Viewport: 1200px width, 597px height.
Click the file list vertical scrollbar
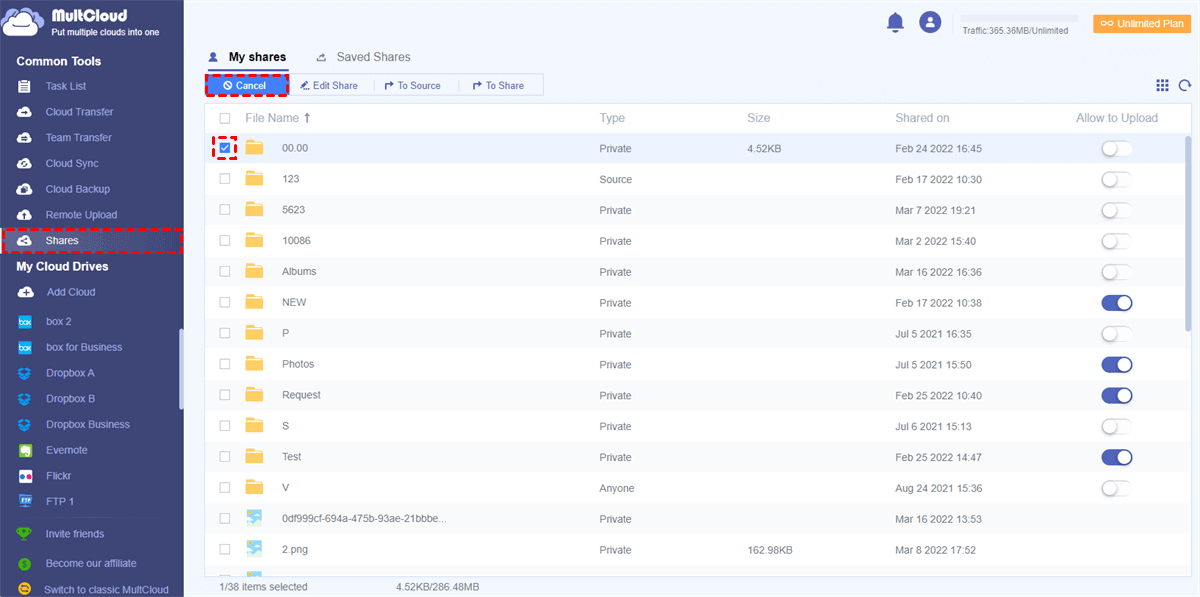(x=1188, y=232)
